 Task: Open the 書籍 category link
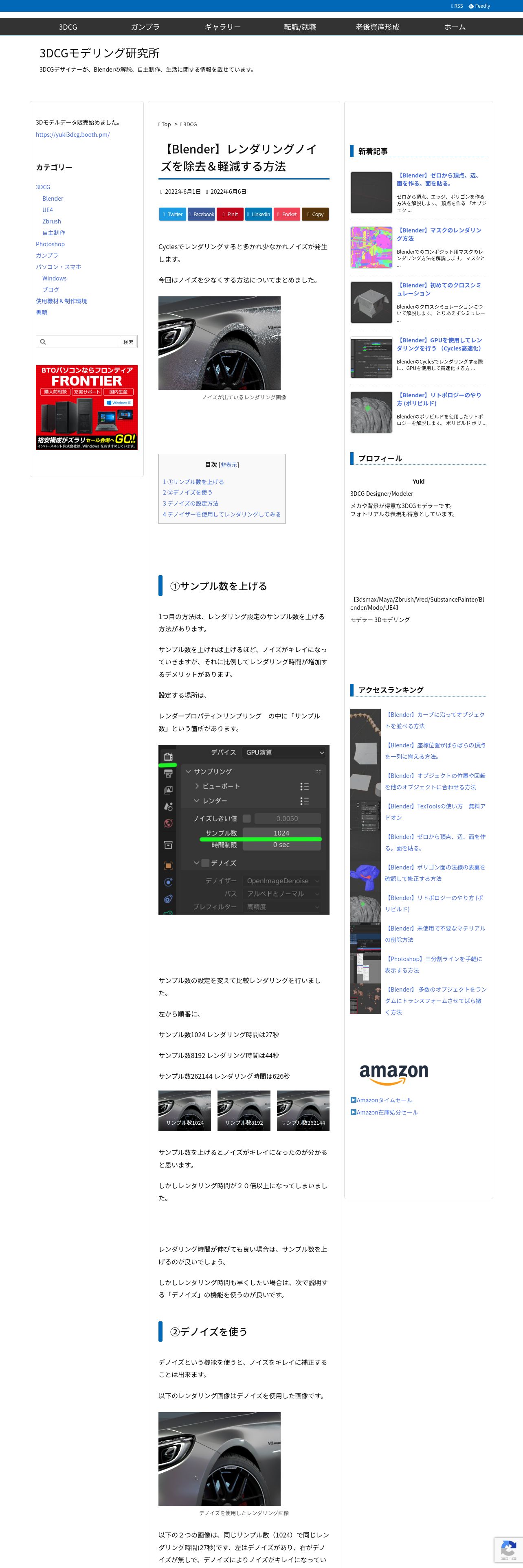click(42, 312)
